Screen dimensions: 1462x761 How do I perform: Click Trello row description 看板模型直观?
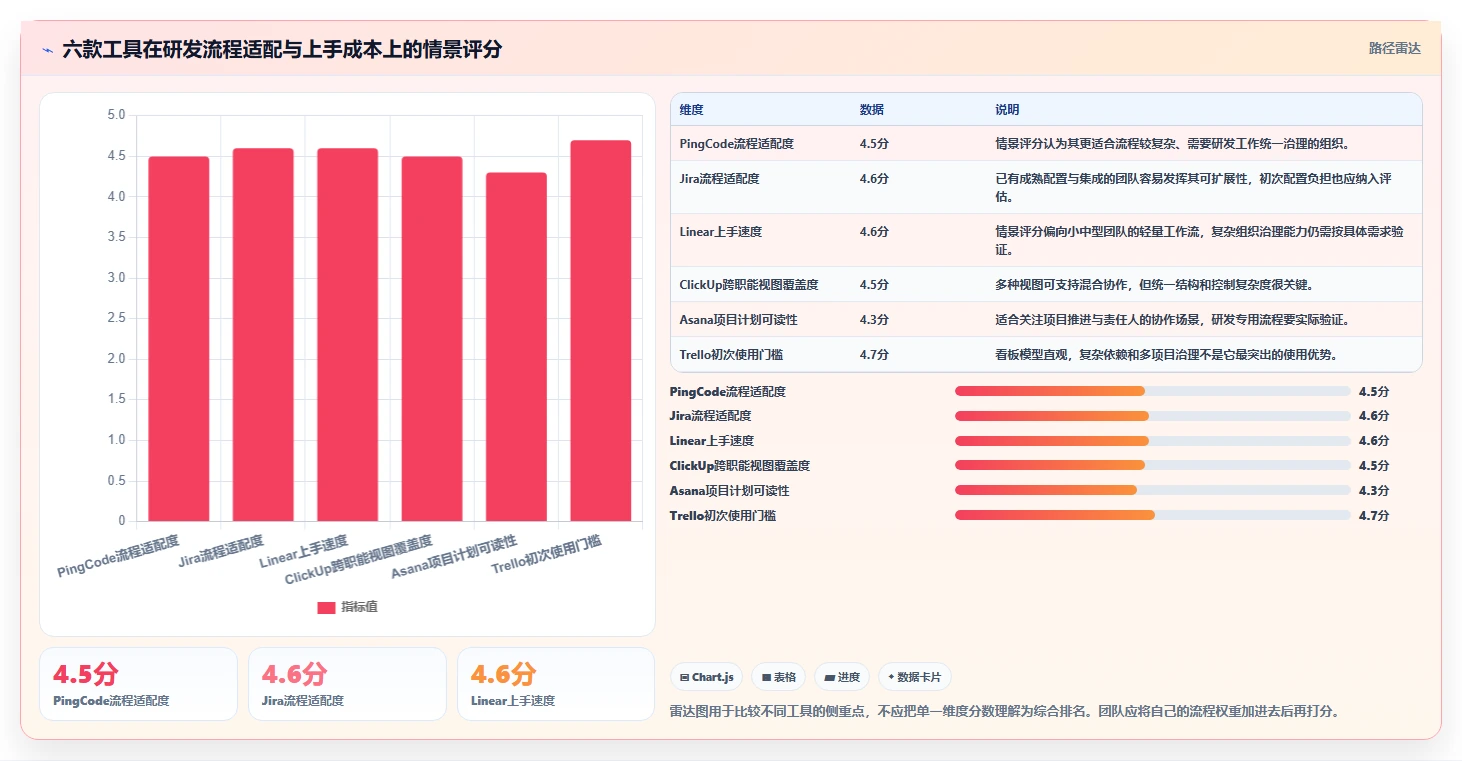(x=1166, y=354)
